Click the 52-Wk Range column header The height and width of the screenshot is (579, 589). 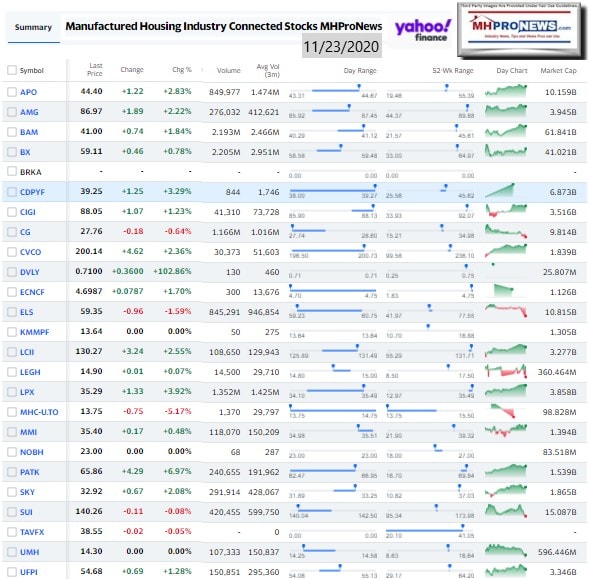coord(453,70)
